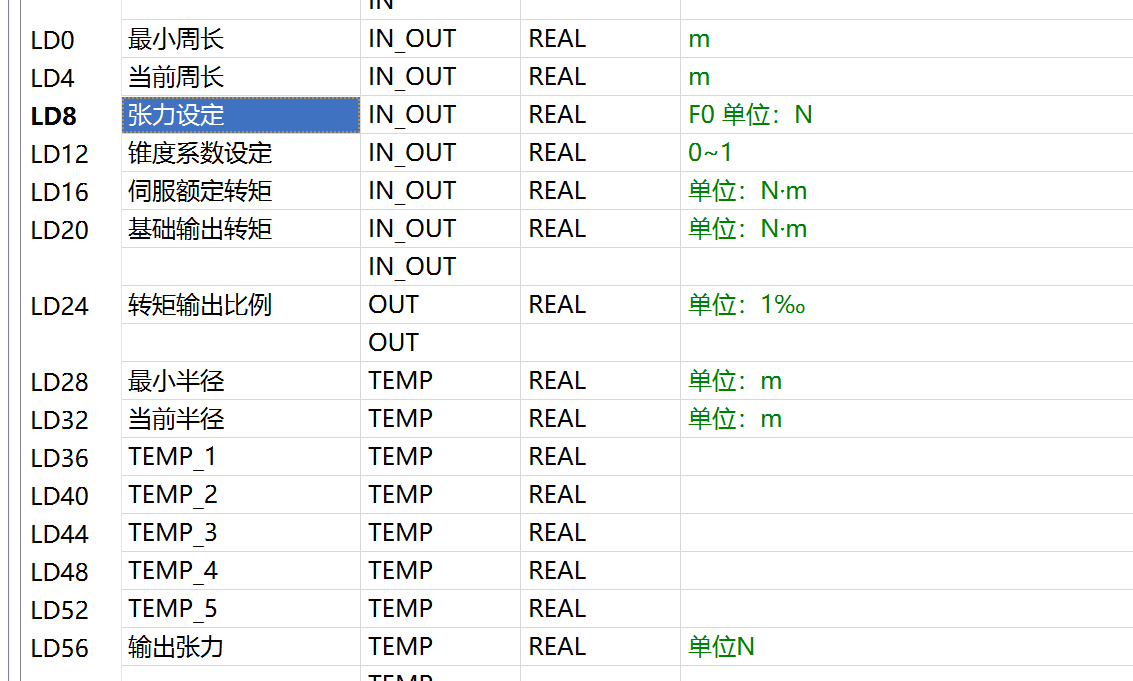
Task: Select the bold LD8 address
Action: [x=53, y=116]
